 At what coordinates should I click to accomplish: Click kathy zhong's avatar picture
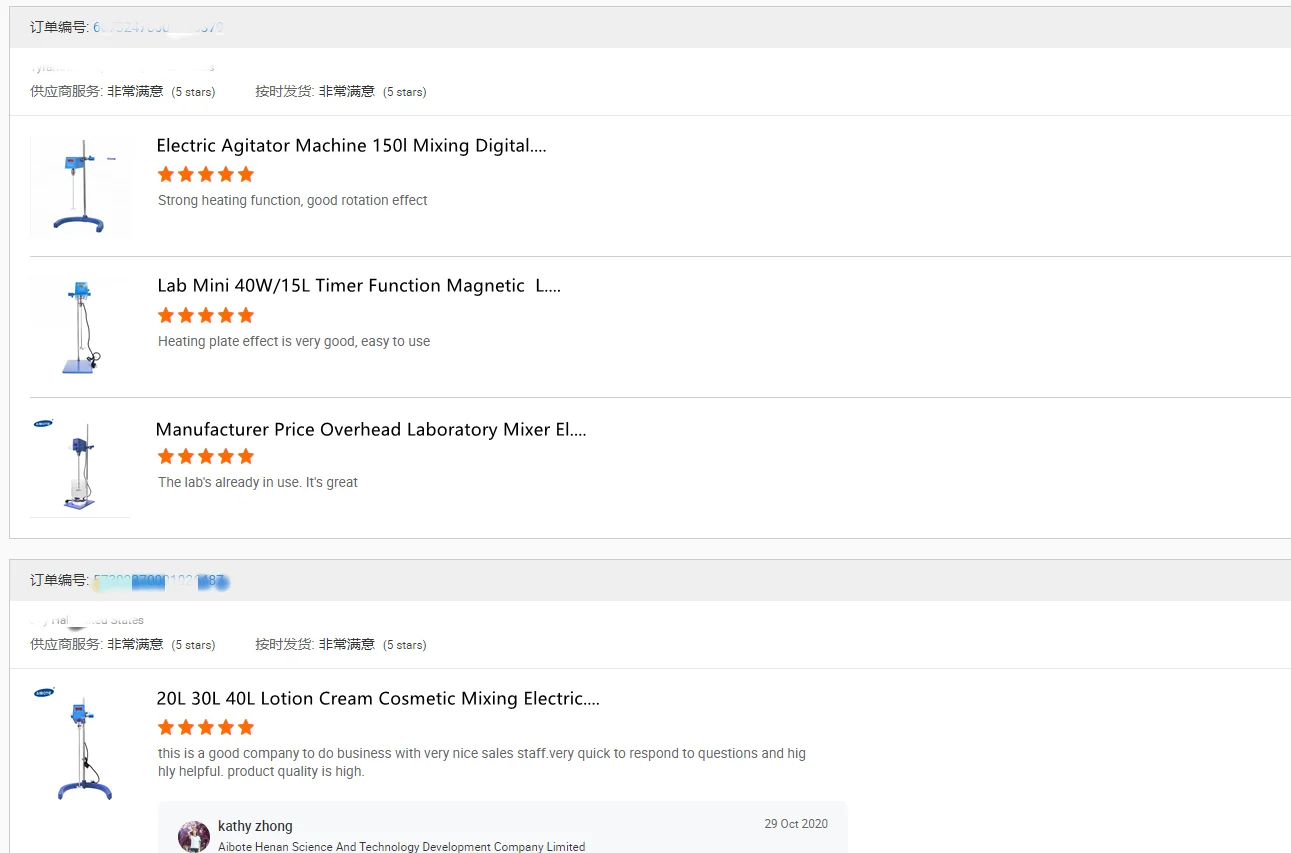tap(194, 836)
